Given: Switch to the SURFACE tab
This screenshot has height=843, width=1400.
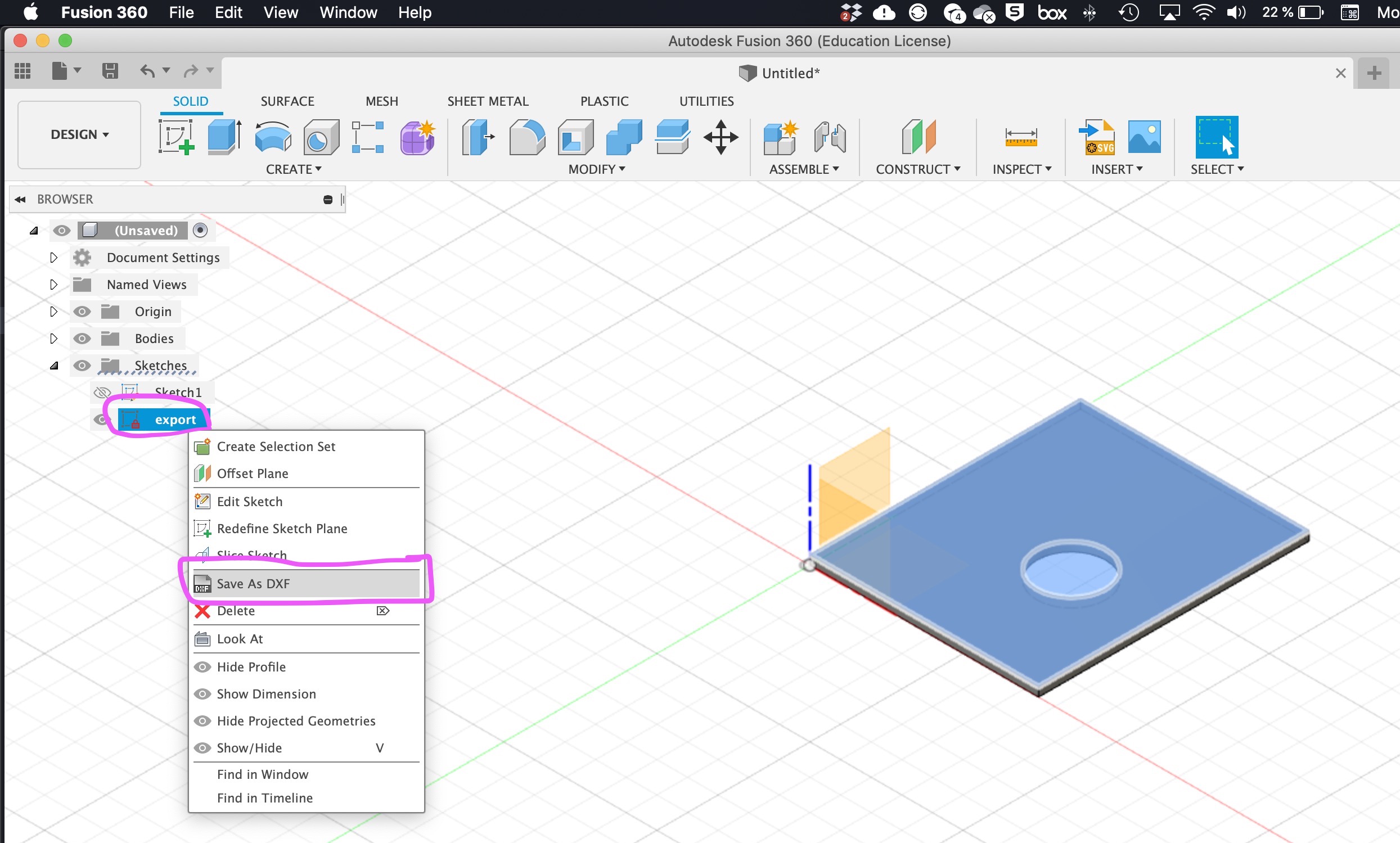Looking at the screenshot, I should click(287, 101).
